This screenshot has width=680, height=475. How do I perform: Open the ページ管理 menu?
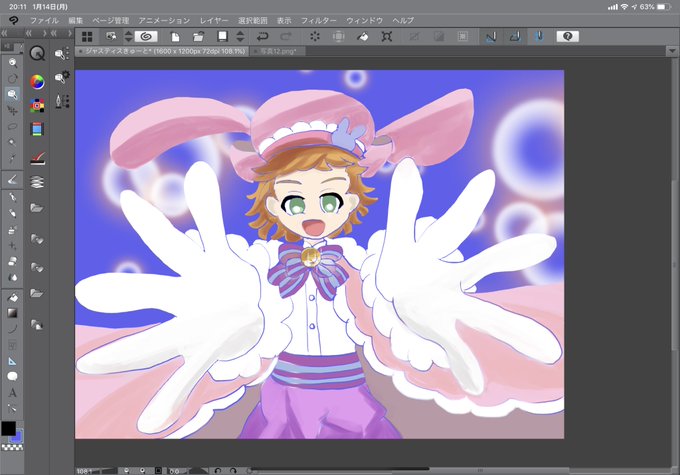pos(111,20)
